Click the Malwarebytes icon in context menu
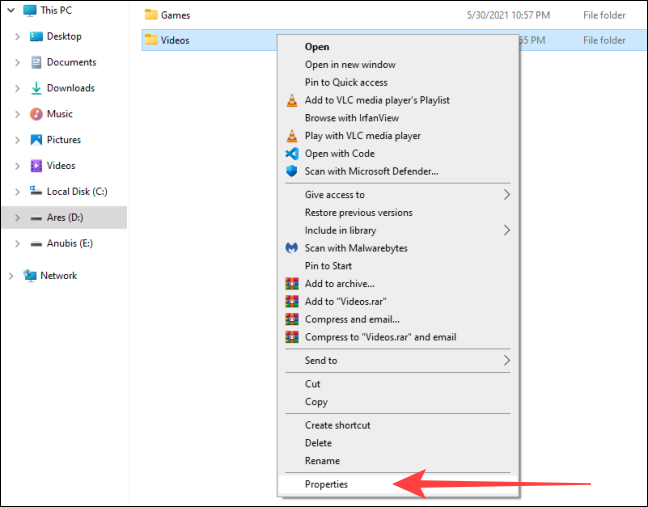648x507 pixels. coord(291,248)
